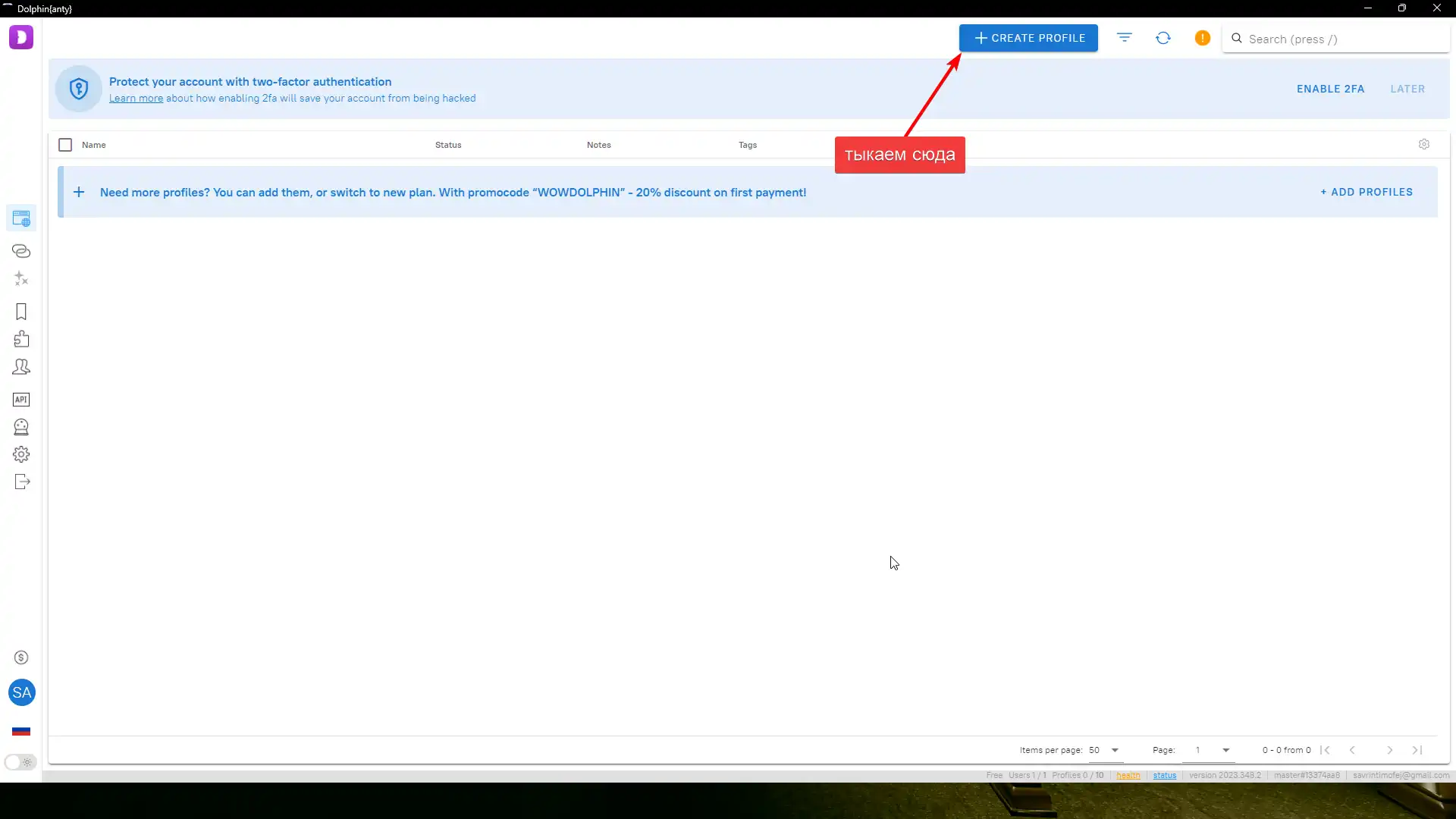
Task: Click the Dolphin Anty logo icon
Action: pos(21,37)
